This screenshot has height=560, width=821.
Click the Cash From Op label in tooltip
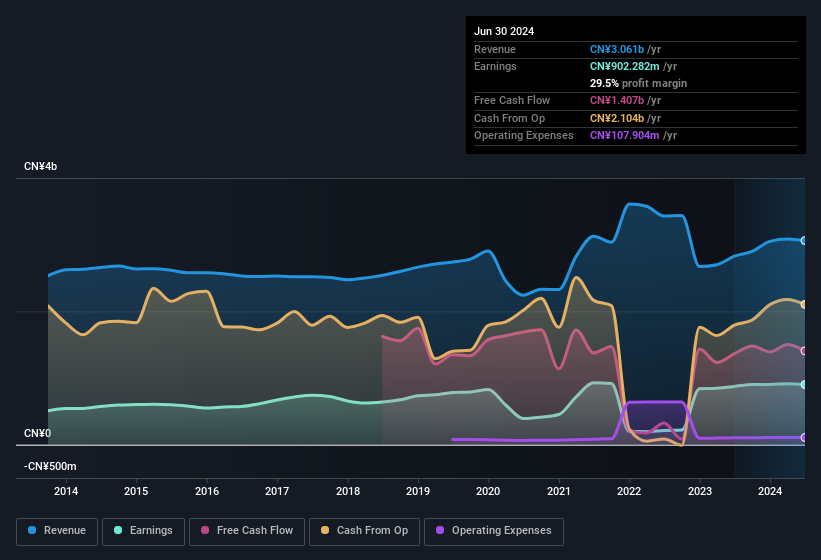point(509,118)
